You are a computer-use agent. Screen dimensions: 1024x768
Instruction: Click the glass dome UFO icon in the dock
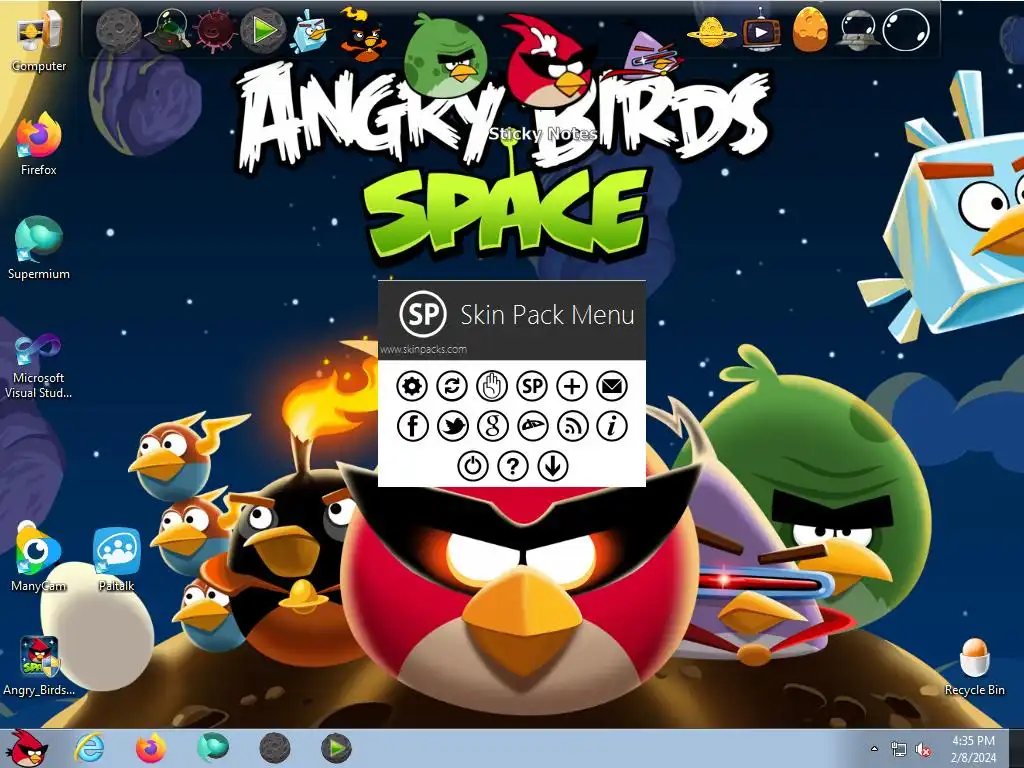(x=857, y=30)
